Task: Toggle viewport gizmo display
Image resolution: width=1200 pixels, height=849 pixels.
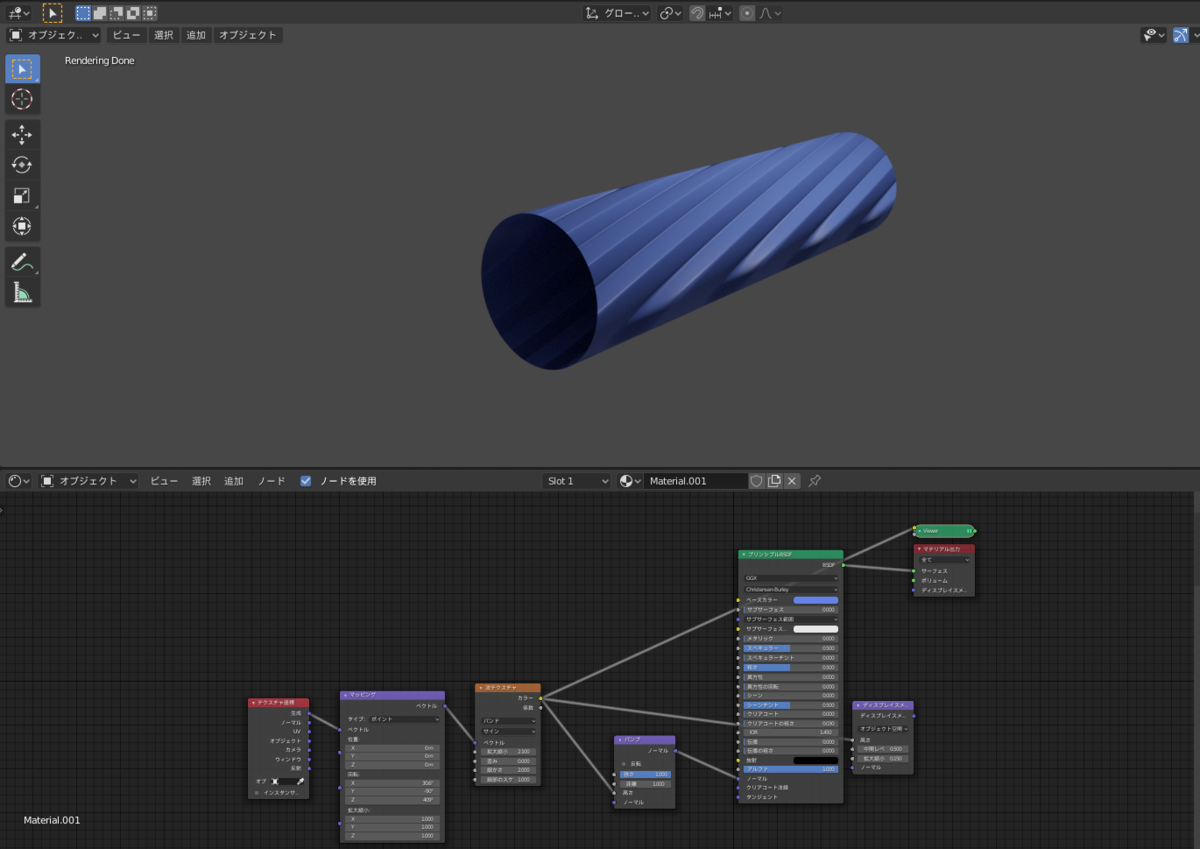Action: [1181, 35]
